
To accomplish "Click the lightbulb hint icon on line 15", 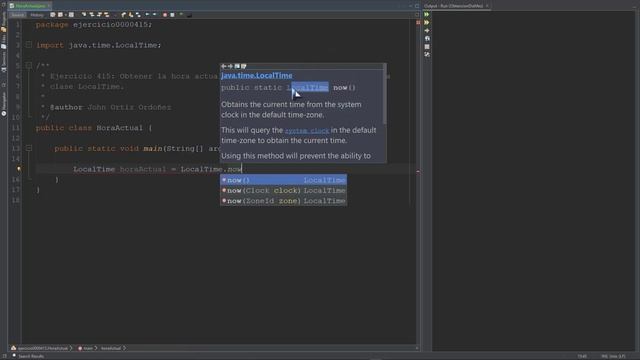I will point(18,169).
